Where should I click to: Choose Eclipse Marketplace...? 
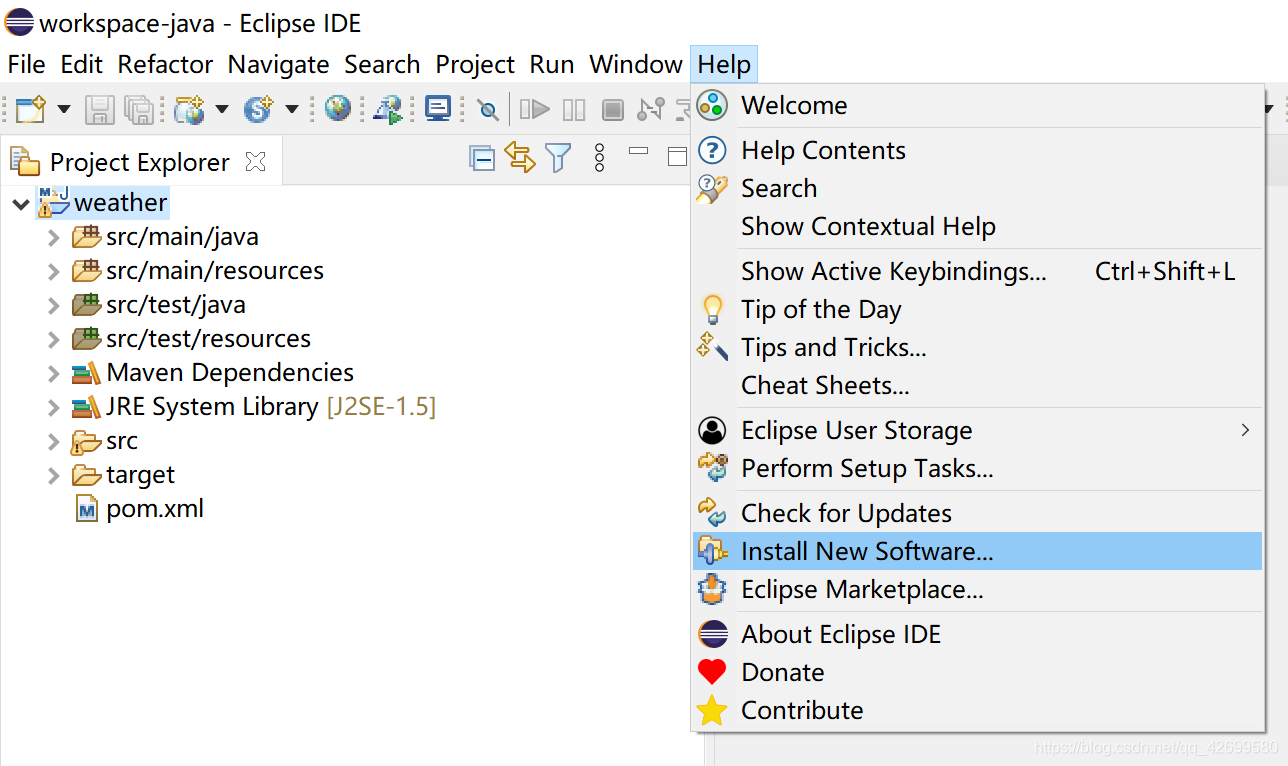[x=977, y=589]
